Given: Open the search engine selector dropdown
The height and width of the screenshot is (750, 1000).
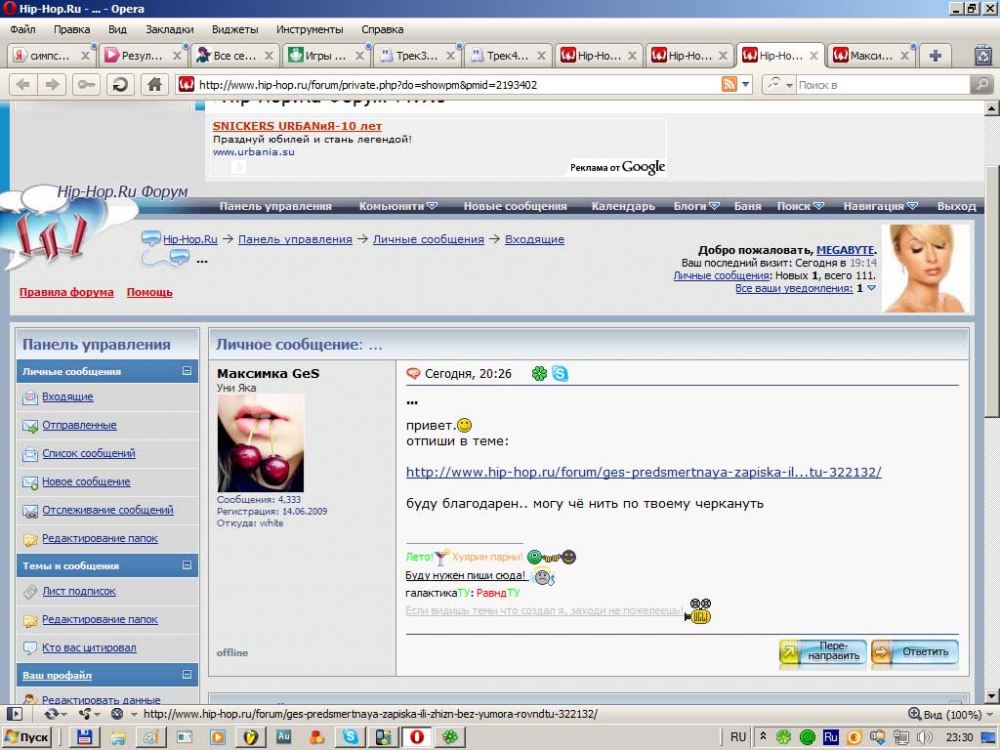Looking at the screenshot, I should pyautogui.click(x=780, y=84).
